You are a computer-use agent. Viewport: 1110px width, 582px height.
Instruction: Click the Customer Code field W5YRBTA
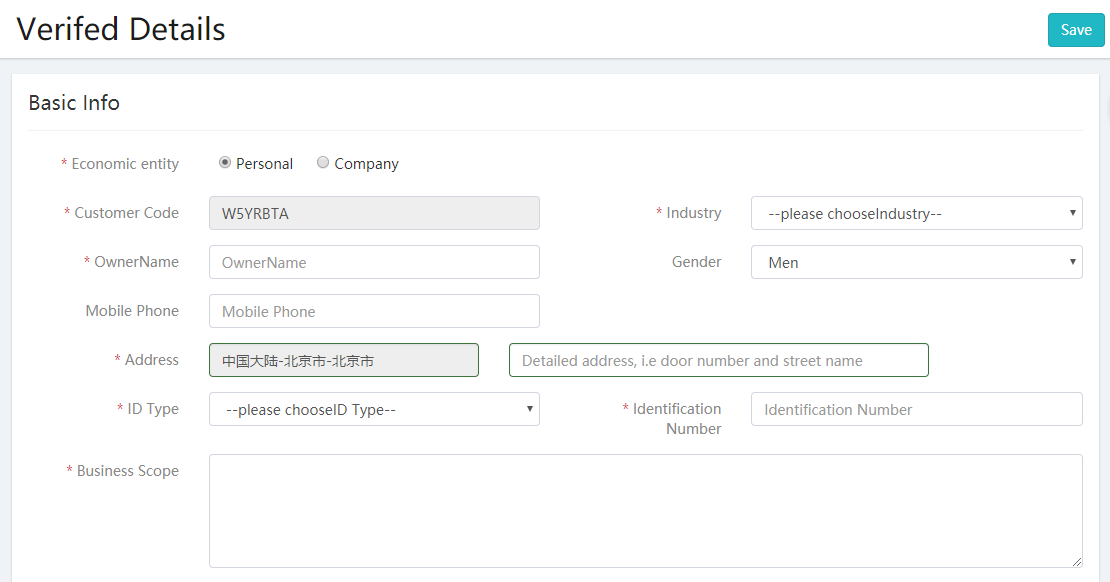(x=374, y=213)
